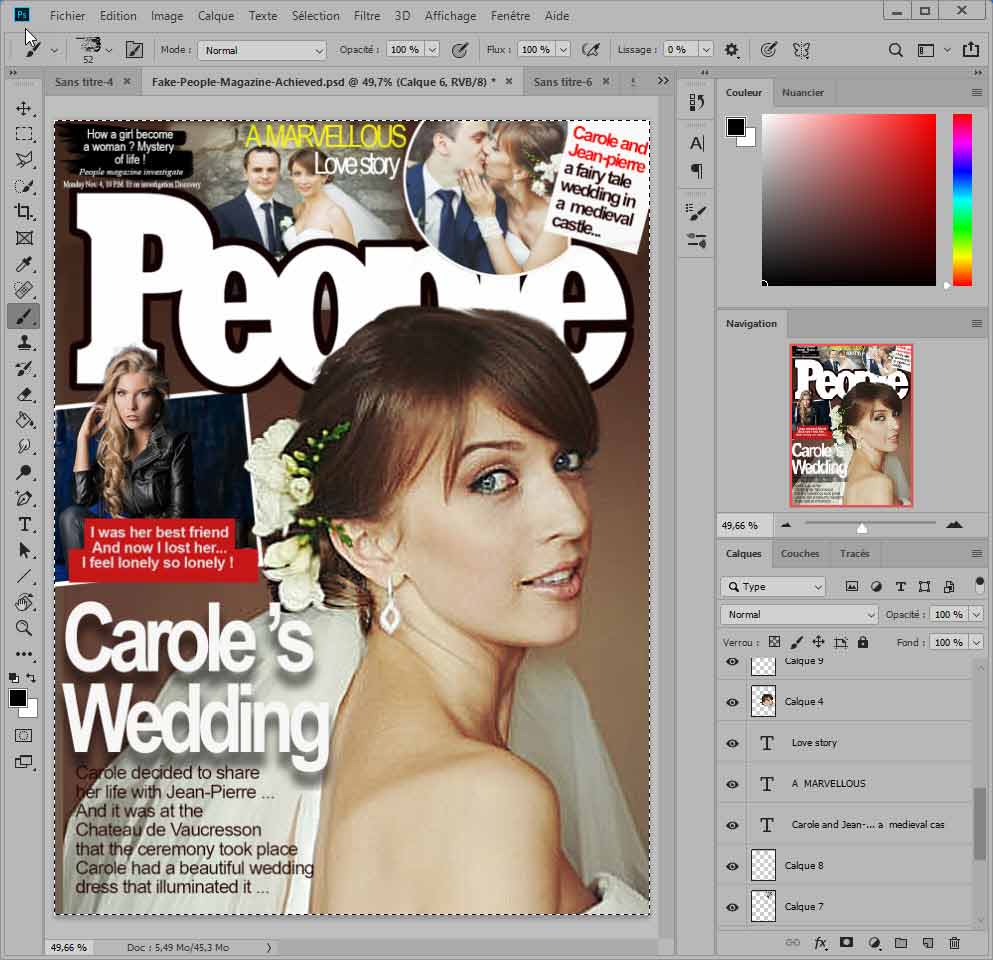Select the Calque 7 layer row

point(845,907)
